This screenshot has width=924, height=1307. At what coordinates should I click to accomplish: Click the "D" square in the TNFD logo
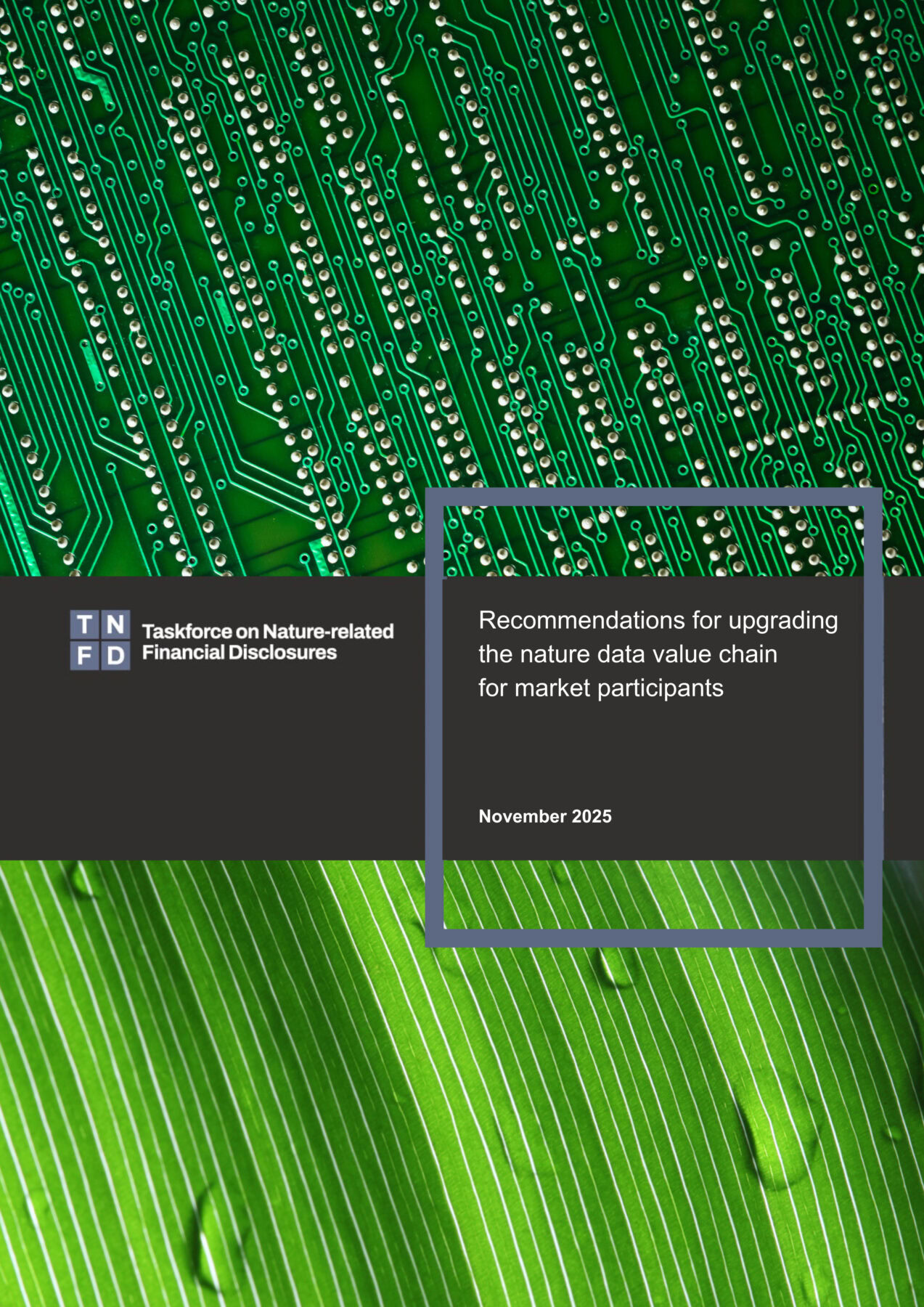(115, 656)
